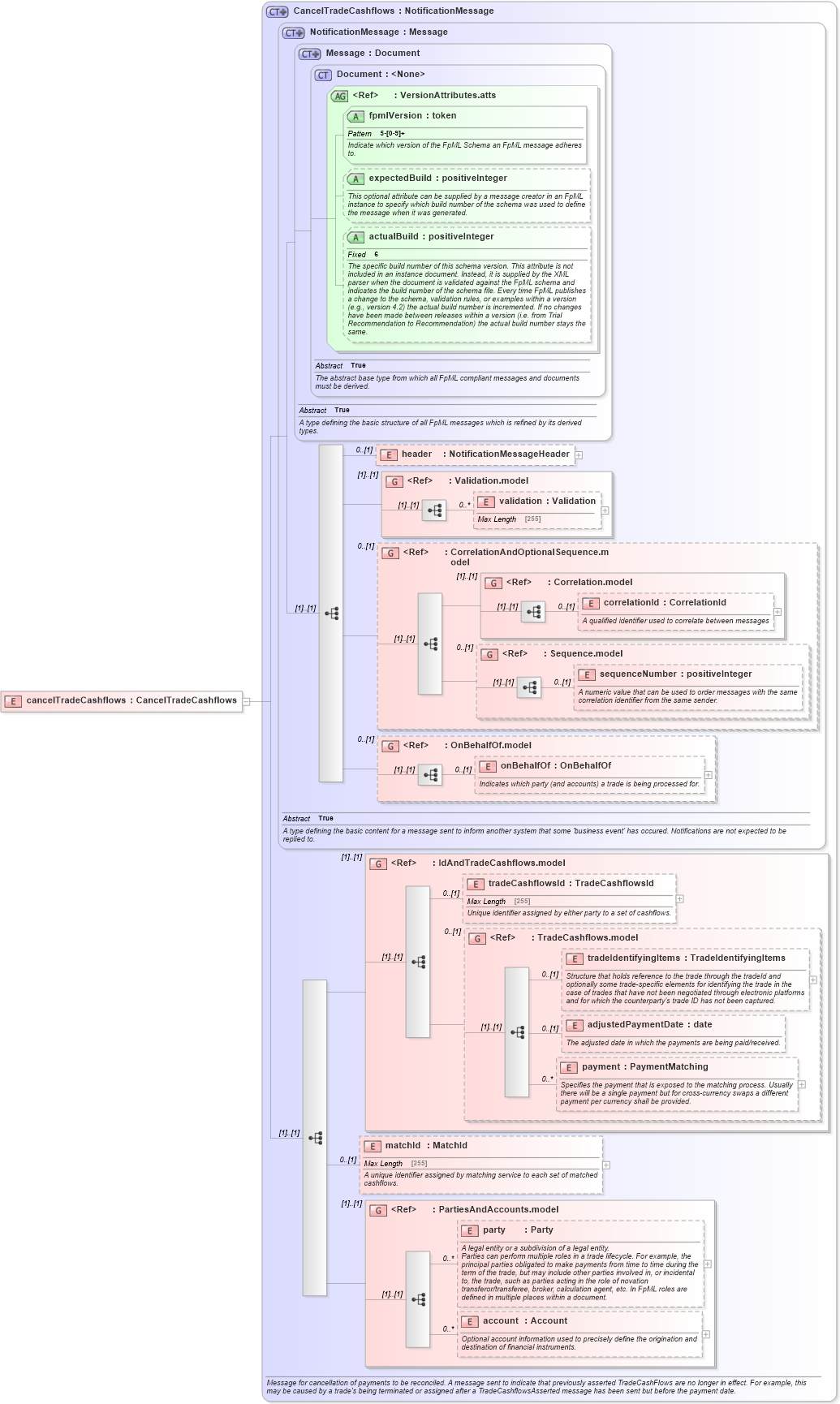Select 'sequenceNumber : positiveInteger' label
Screen dimensions: 840x1404
tap(675, 674)
